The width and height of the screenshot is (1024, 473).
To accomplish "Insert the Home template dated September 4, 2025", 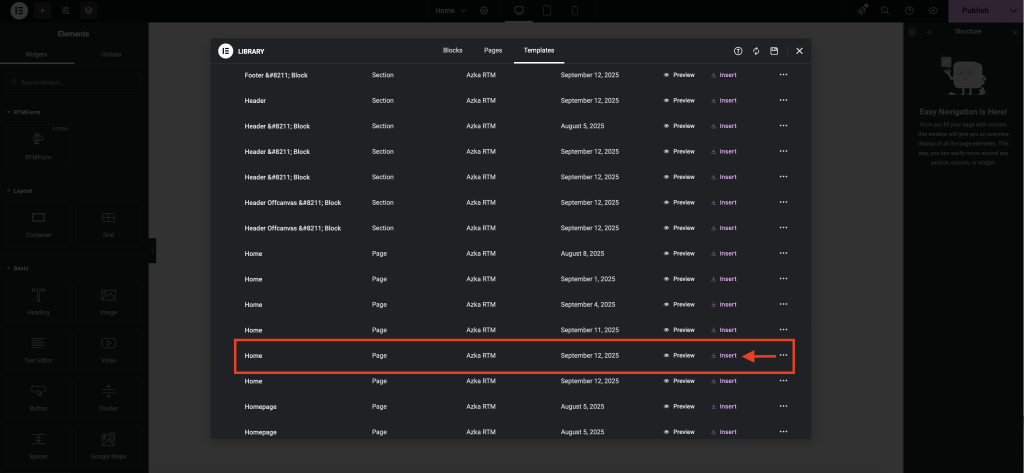I will point(724,304).
